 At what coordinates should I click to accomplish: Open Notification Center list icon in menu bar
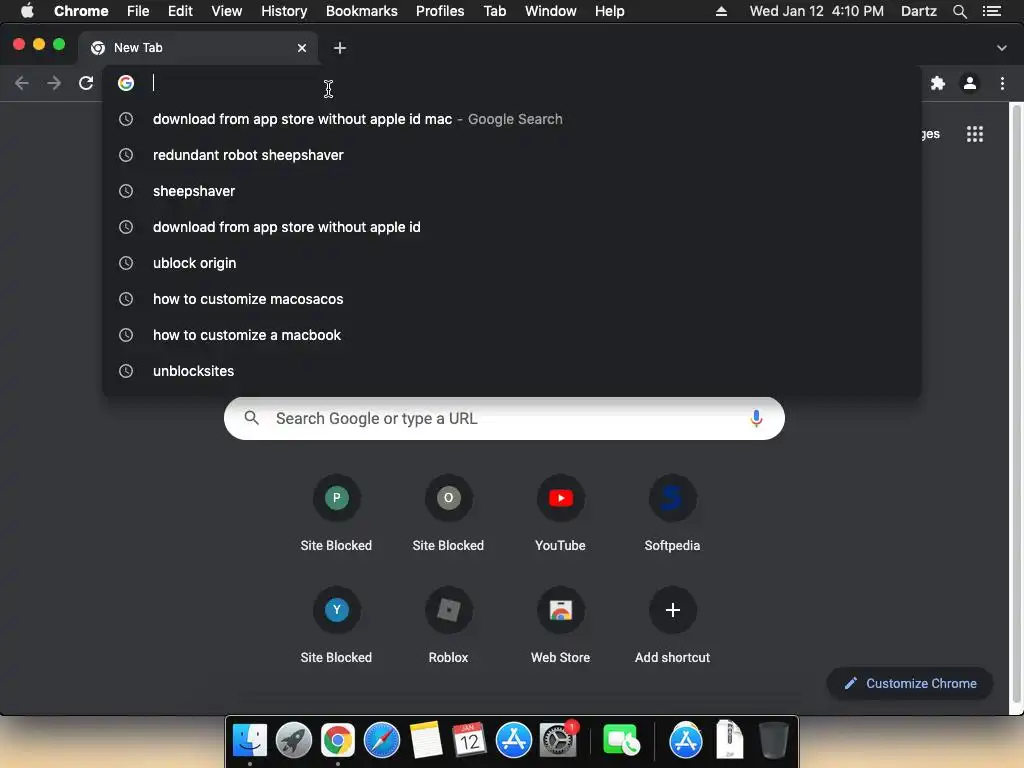click(x=992, y=11)
